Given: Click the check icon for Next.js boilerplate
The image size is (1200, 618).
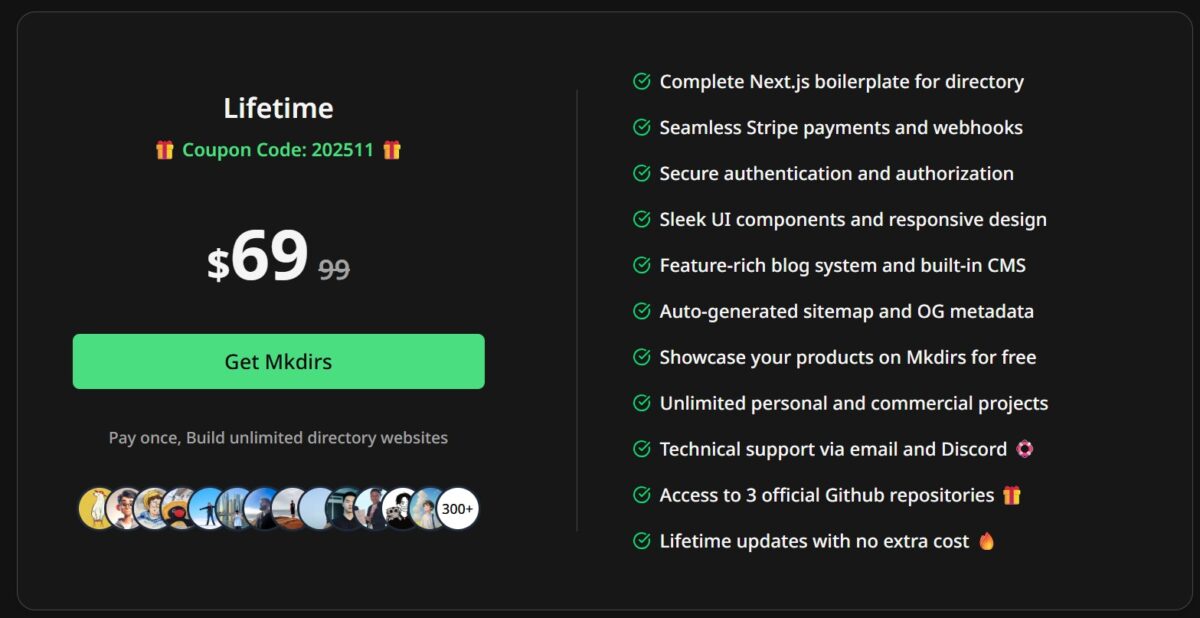Looking at the screenshot, I should (x=642, y=81).
